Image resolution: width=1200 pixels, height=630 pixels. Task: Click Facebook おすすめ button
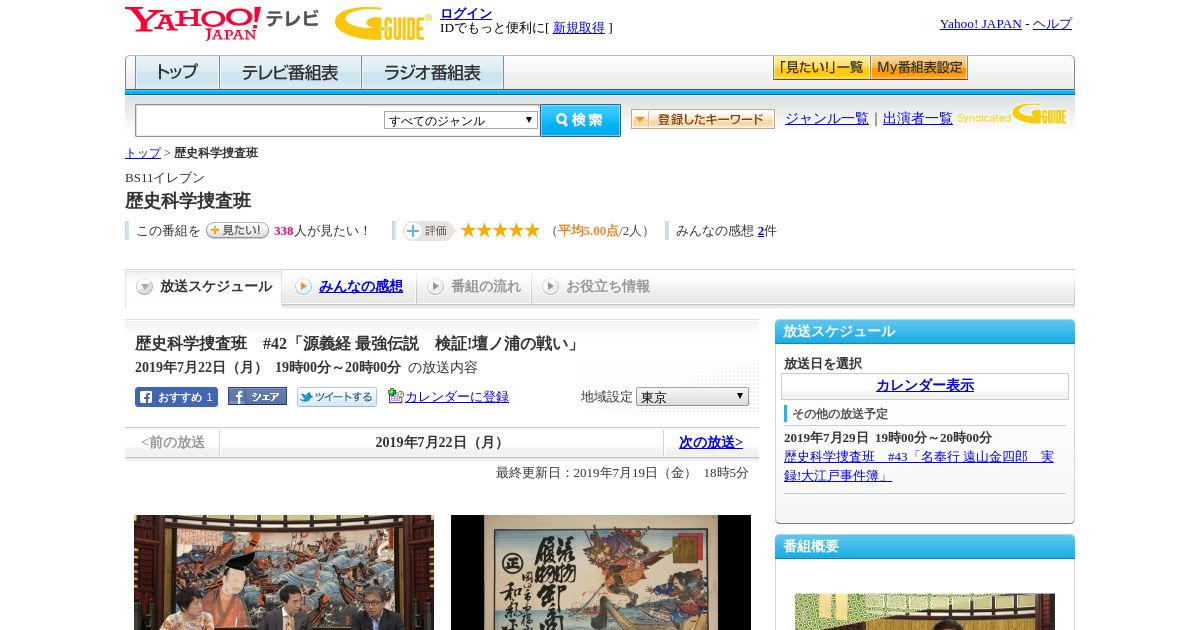point(176,397)
